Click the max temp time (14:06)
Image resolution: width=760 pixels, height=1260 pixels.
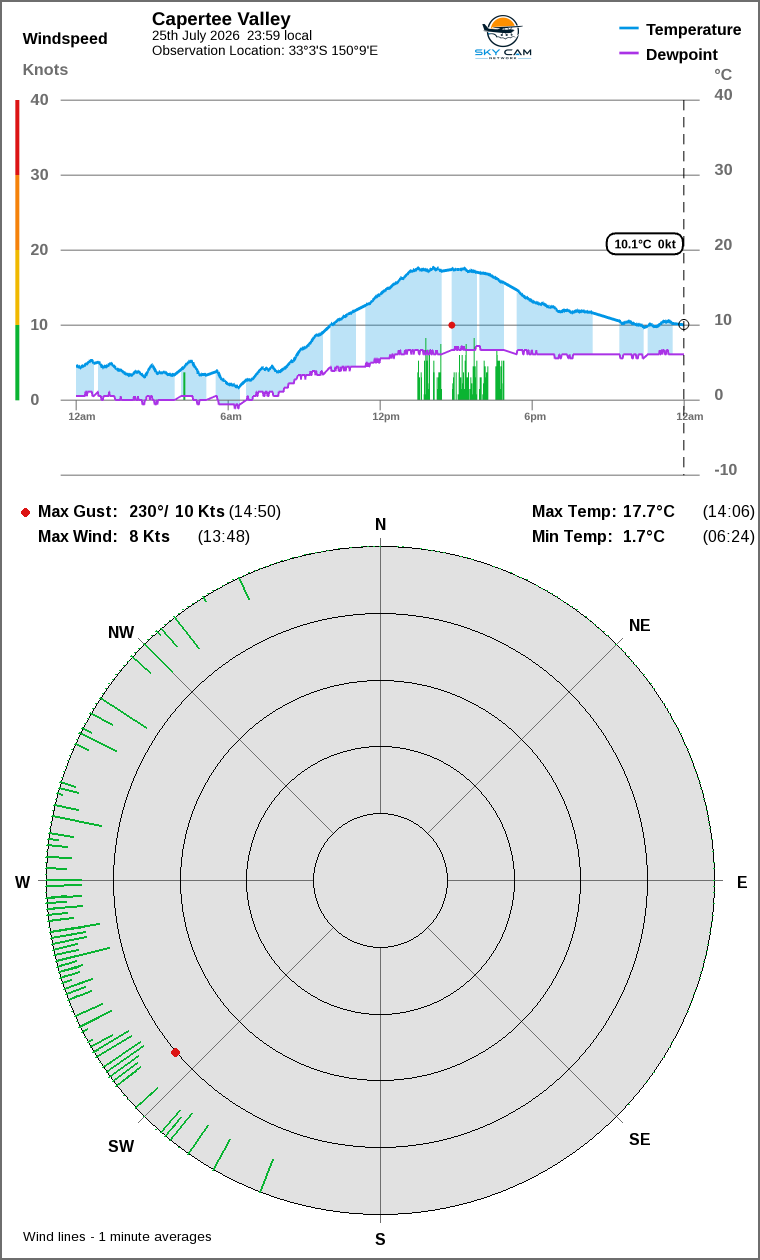729,512
